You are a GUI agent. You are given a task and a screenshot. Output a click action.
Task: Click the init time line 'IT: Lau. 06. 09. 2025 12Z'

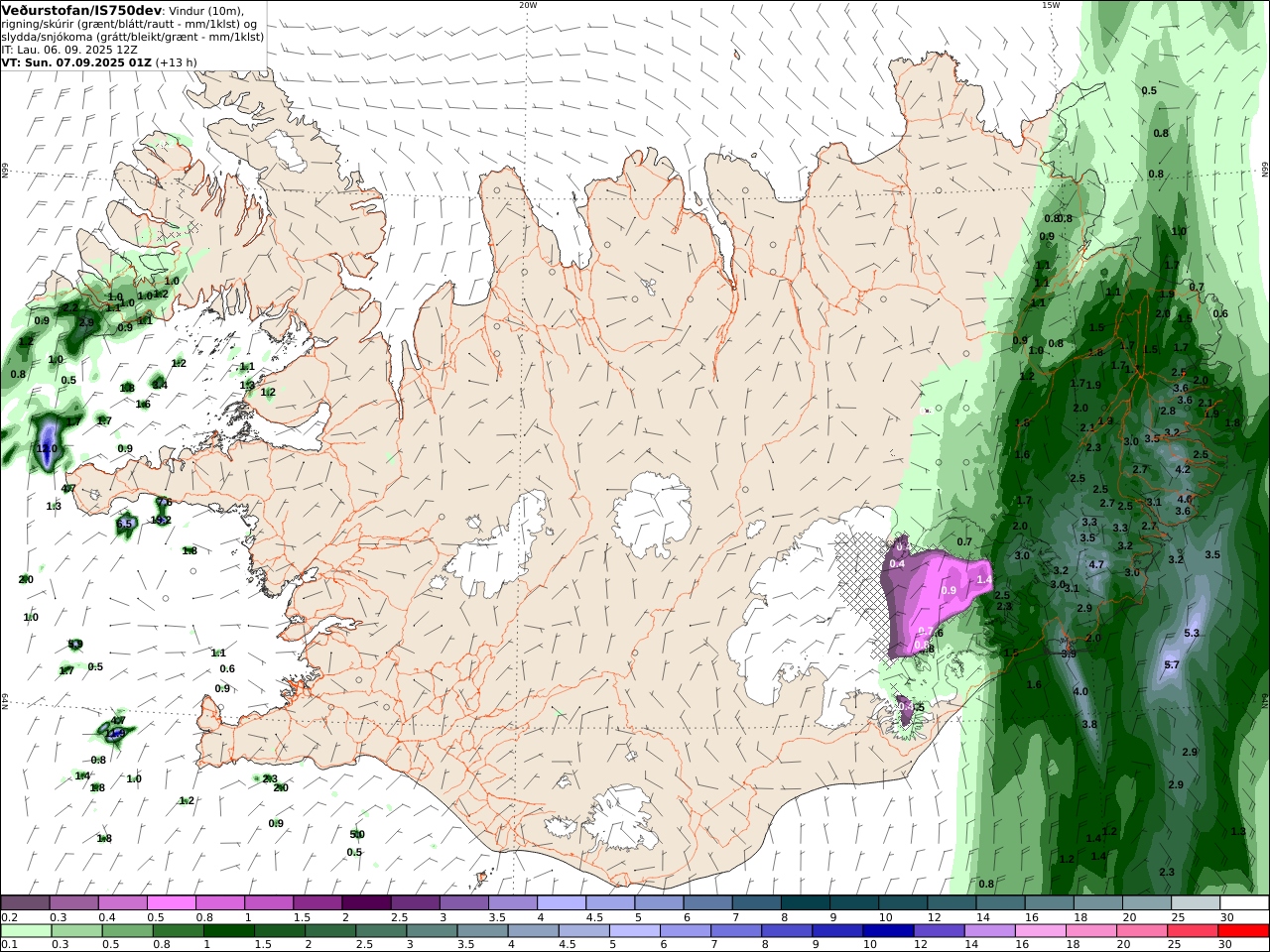click(x=69, y=49)
